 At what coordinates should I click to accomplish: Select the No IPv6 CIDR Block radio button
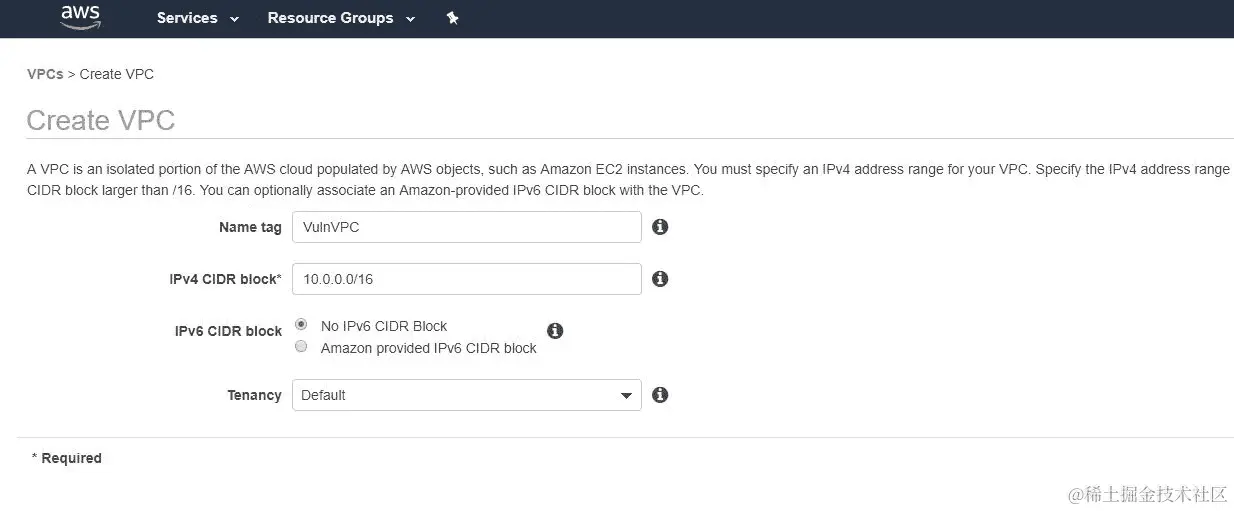301,325
